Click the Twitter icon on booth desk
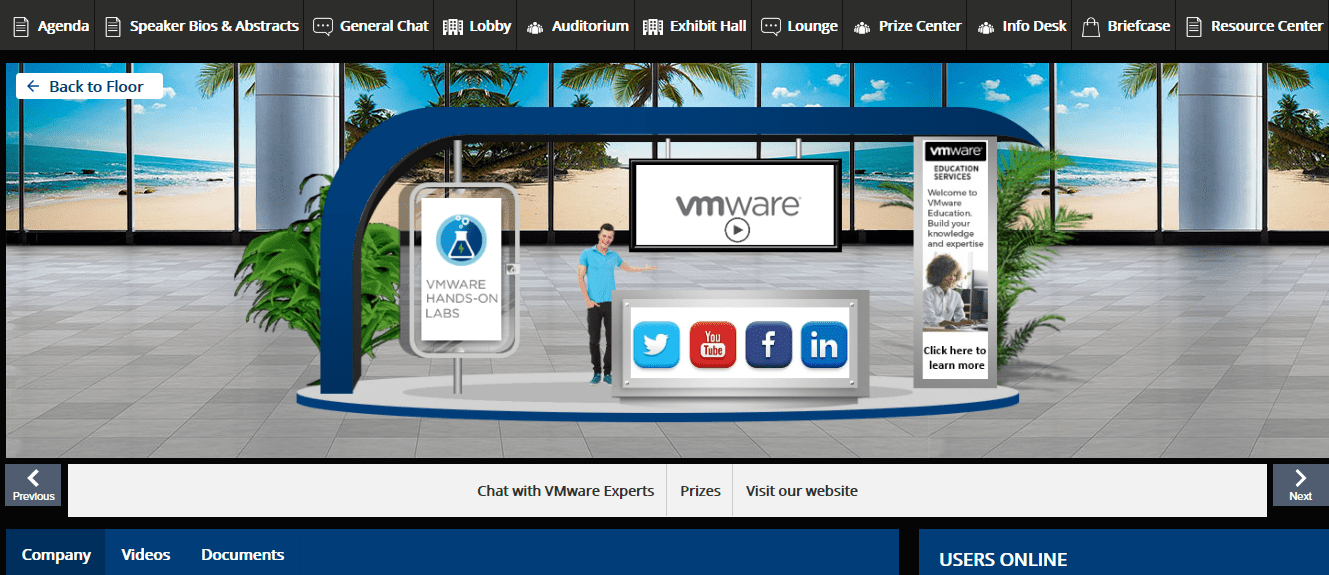Image resolution: width=1329 pixels, height=575 pixels. tap(656, 345)
